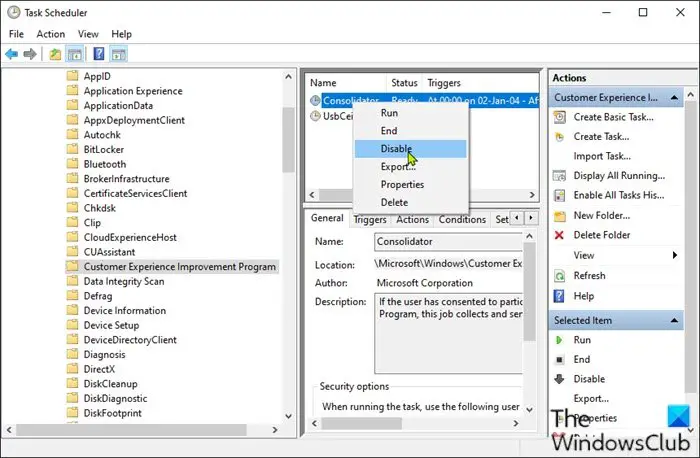Toggle the Show/Hide Console Tree toolbar icon

click(x=75, y=54)
